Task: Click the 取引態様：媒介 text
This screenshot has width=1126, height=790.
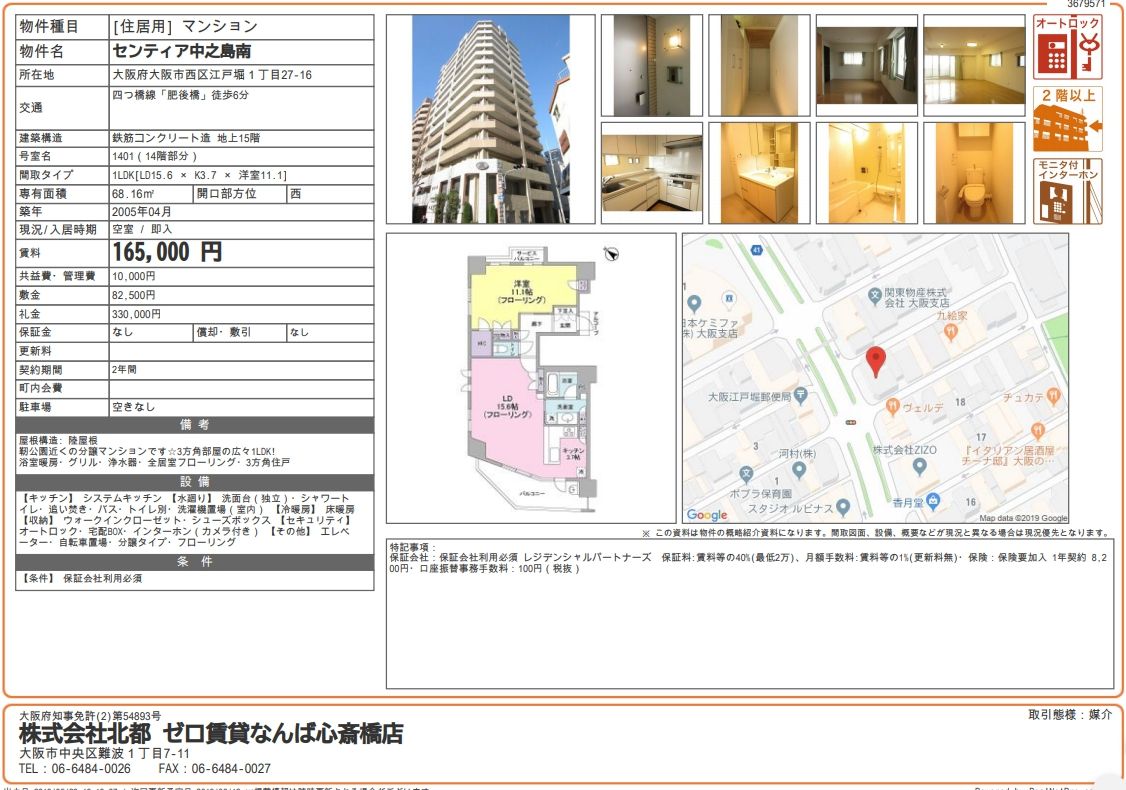Action: 1070,715
